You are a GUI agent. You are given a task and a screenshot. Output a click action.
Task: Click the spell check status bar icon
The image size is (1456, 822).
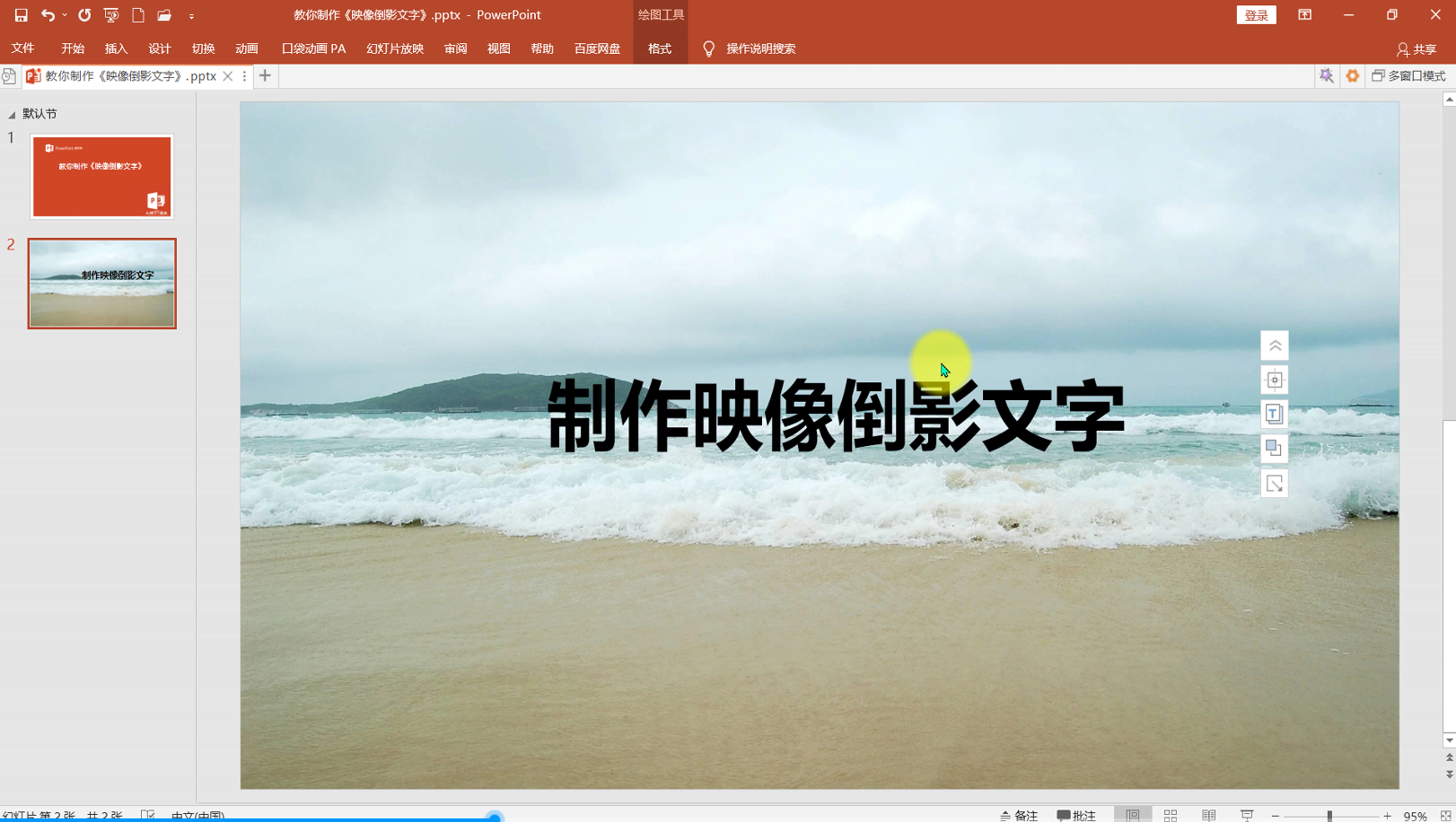[x=148, y=816]
